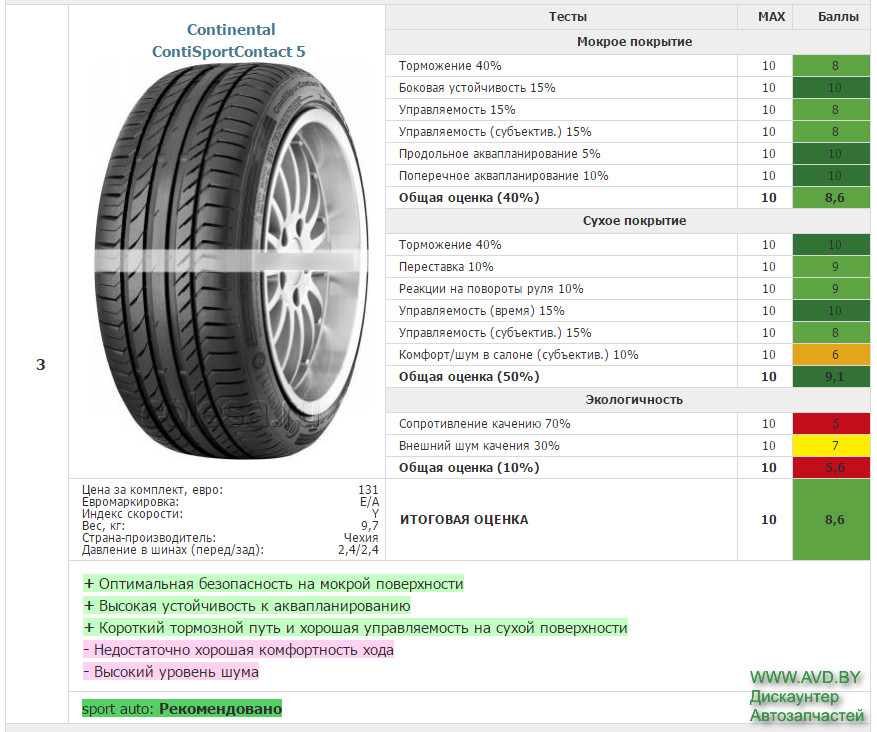Click "Продольное аквапланирование 5%" row label
The image size is (877, 732).
(x=499, y=154)
